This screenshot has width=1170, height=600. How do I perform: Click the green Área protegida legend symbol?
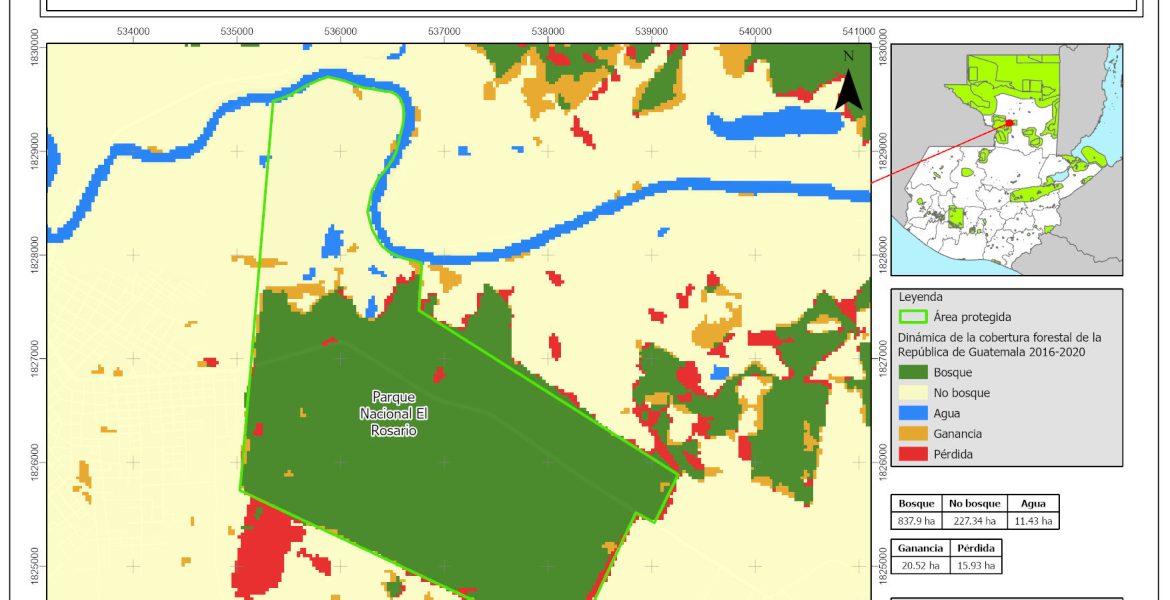coord(913,317)
